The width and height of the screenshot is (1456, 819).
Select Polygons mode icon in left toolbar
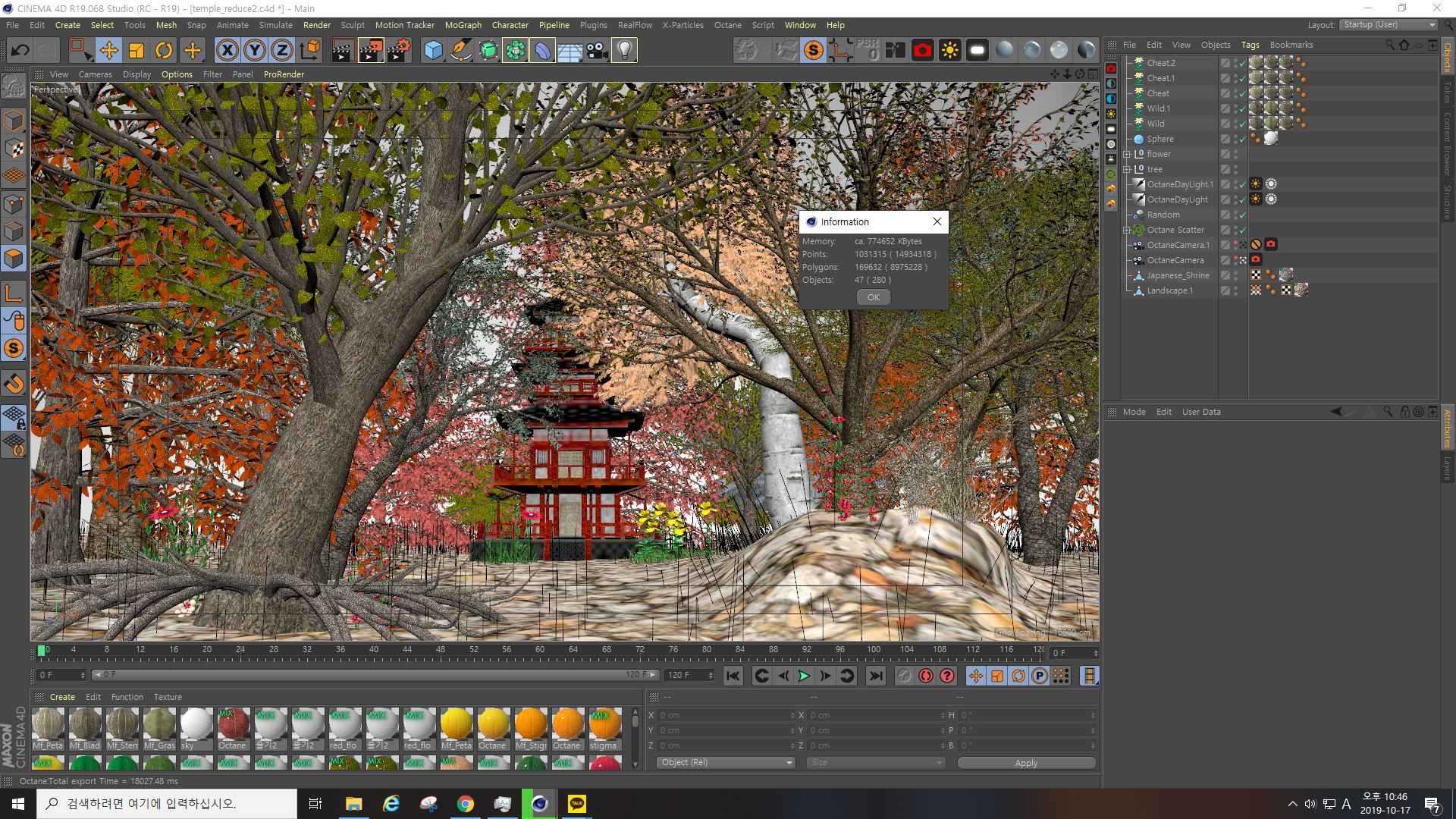pos(14,259)
